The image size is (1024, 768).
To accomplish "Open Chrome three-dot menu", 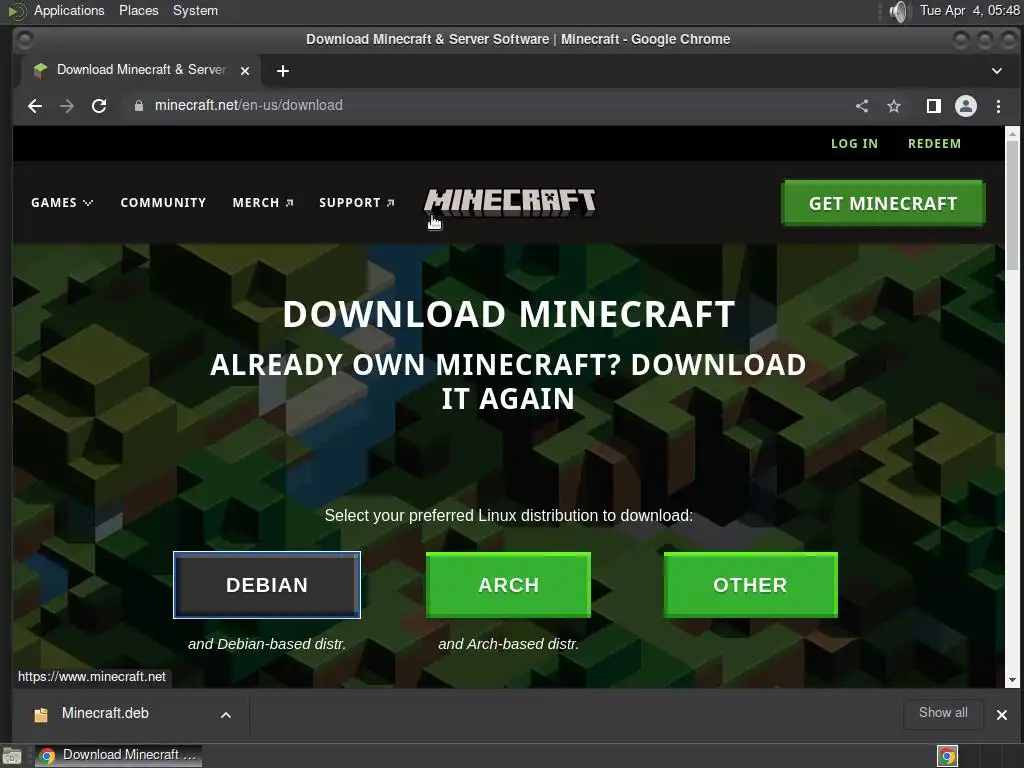I will click(x=999, y=106).
